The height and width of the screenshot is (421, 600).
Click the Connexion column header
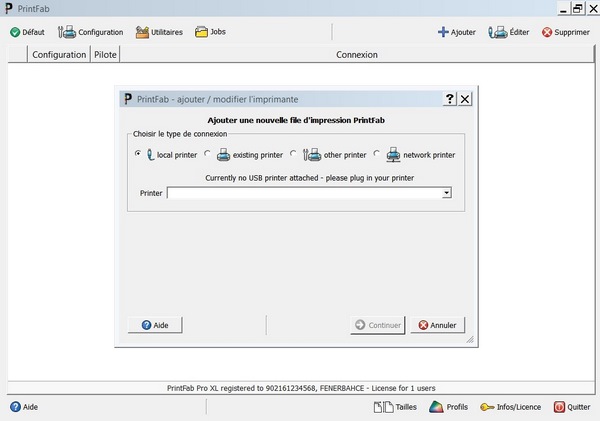coord(357,55)
